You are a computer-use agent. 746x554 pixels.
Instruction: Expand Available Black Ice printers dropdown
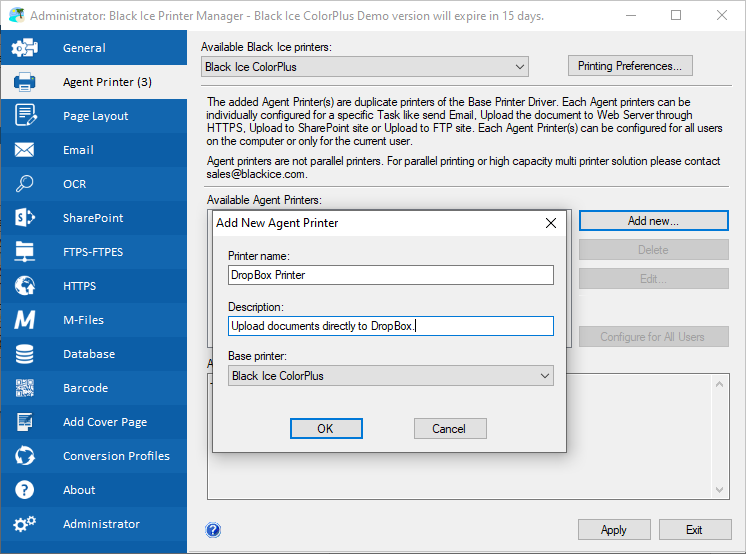pyautogui.click(x=520, y=67)
